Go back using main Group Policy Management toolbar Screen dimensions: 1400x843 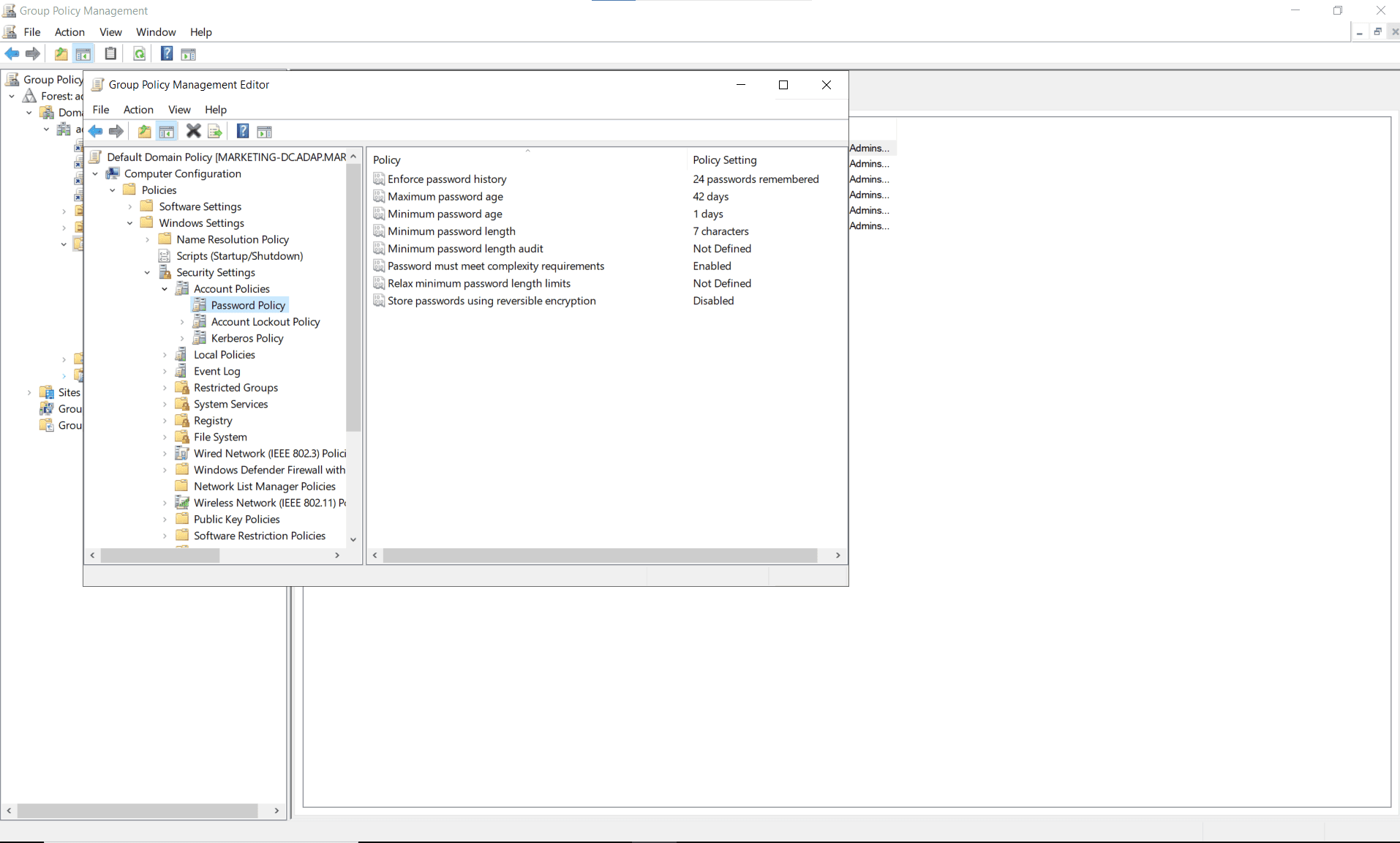[12, 53]
